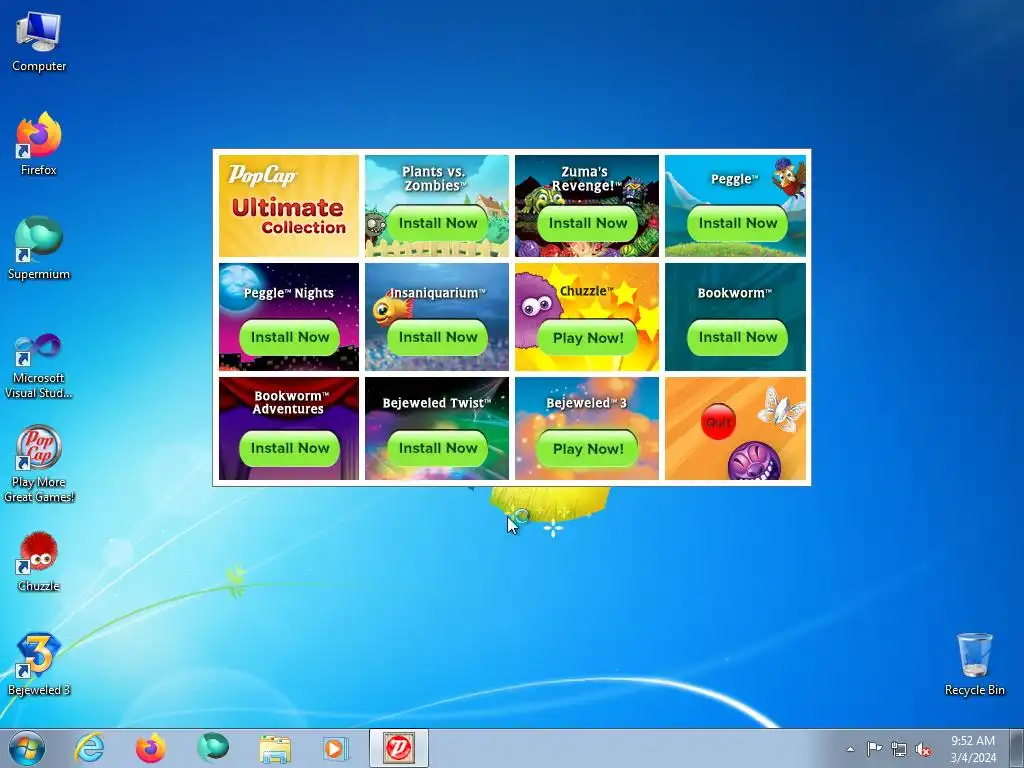Open Windows Explorer folder in taskbar
Screen dimensions: 1024x768
(275, 749)
